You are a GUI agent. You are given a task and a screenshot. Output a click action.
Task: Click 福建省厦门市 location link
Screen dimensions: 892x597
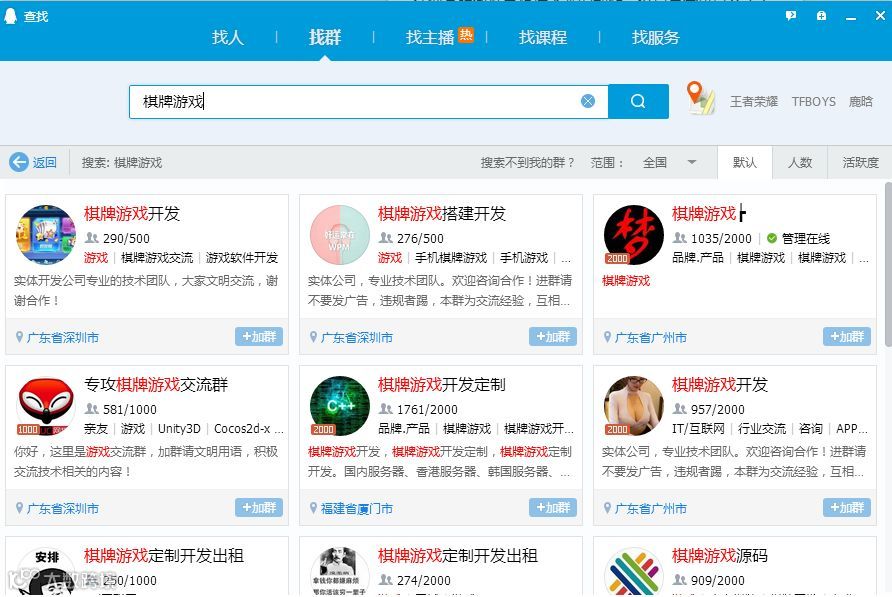point(357,508)
